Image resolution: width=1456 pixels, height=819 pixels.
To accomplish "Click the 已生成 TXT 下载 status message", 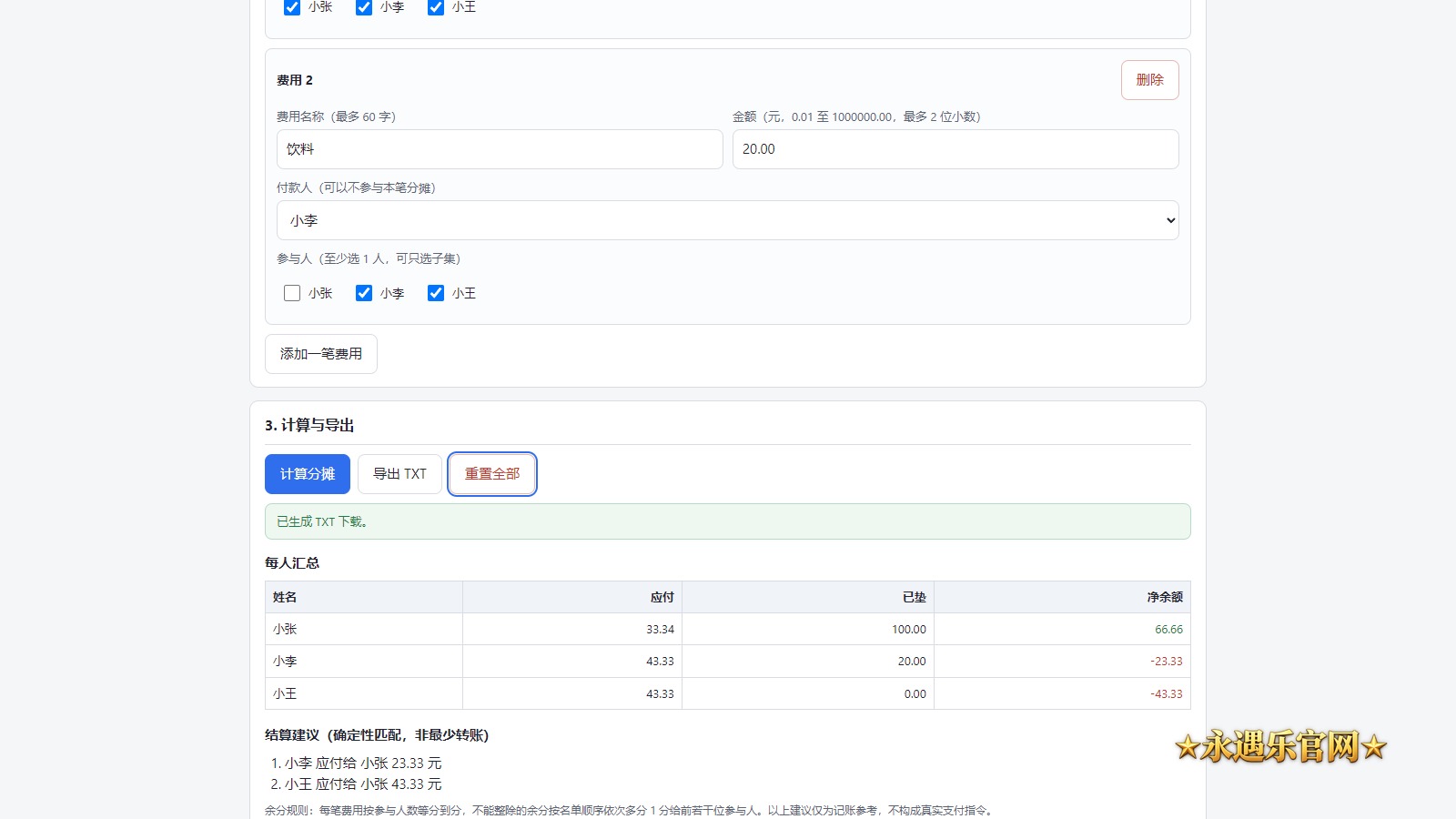I will point(728,521).
